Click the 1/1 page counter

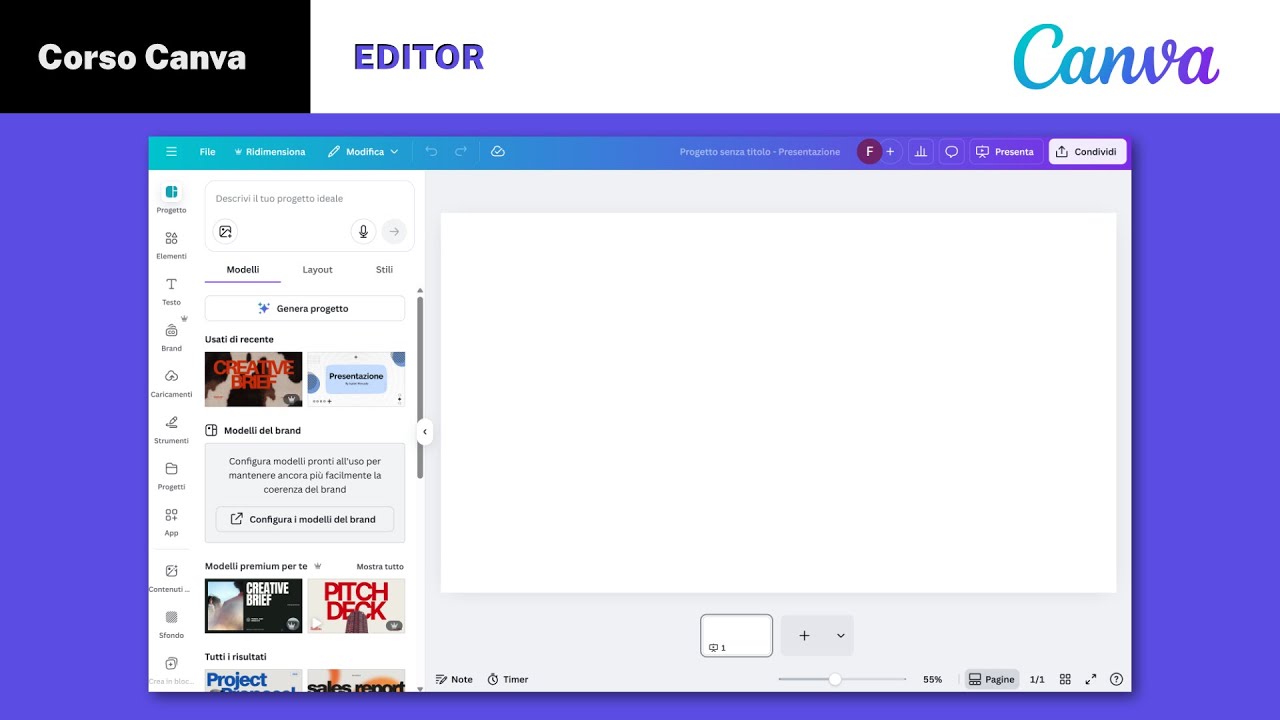(1037, 679)
